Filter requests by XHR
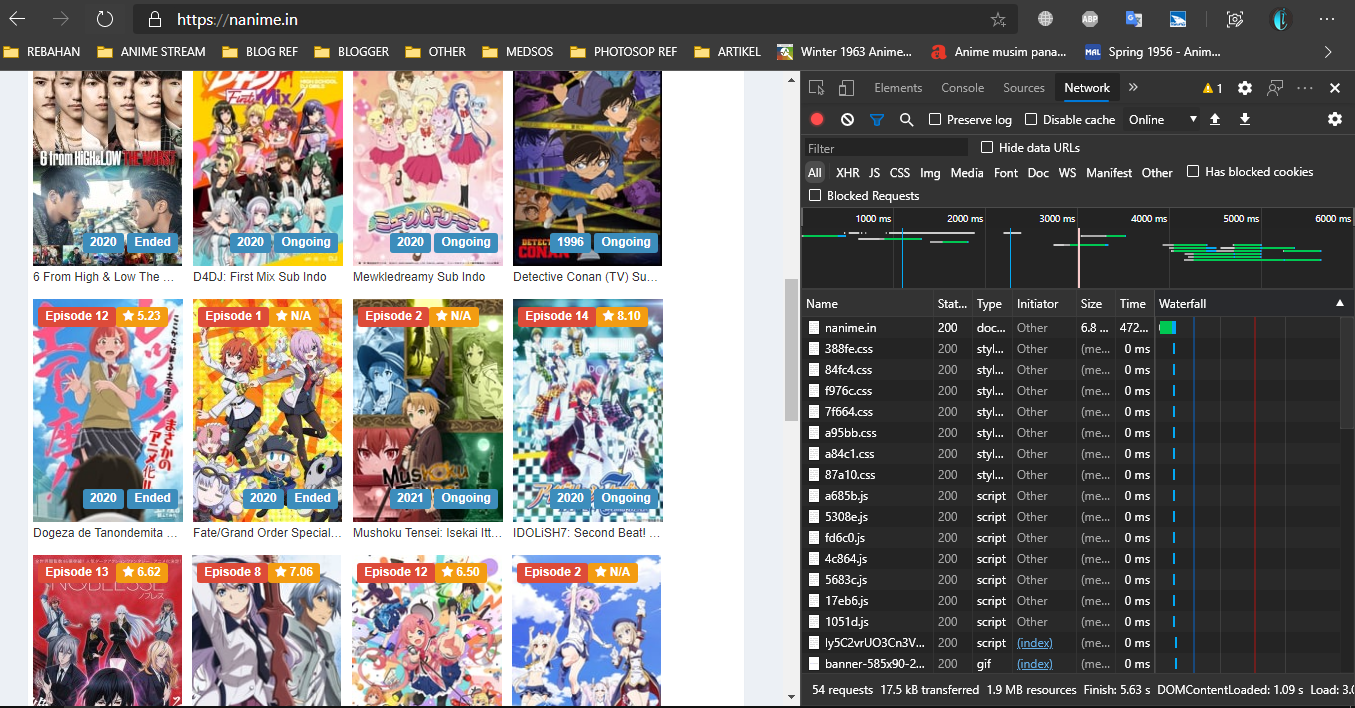 tap(847, 173)
